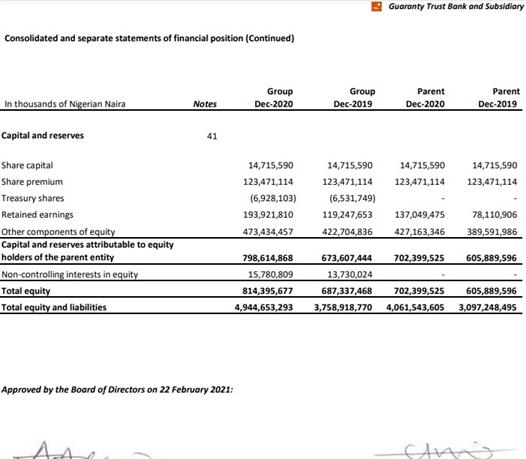Click total equity and liabilities 3,097,248,495
Screen dimensions: 526x459
[488, 307]
